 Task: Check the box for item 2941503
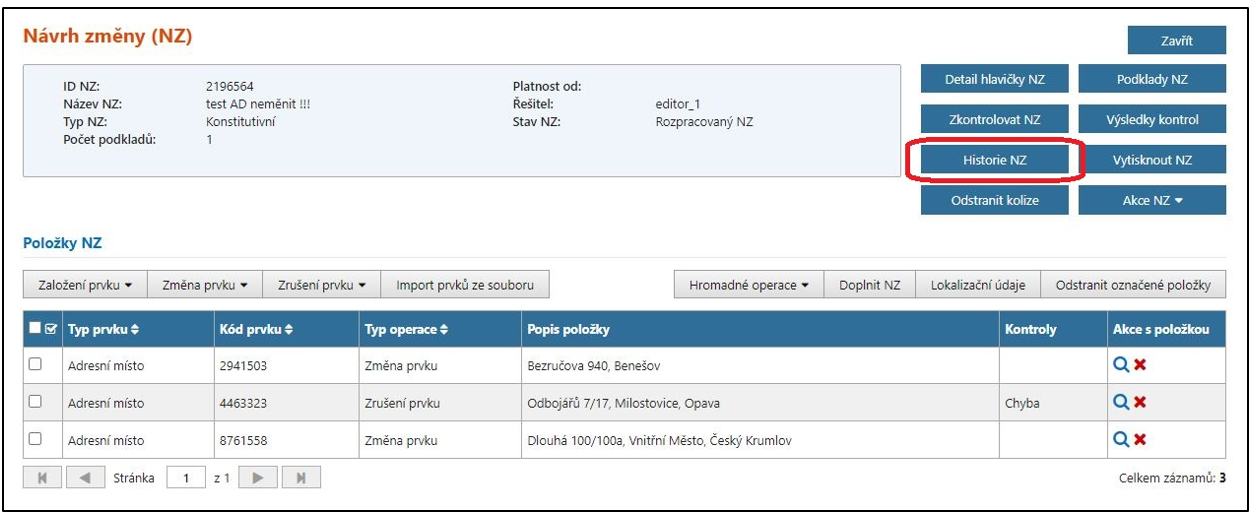(35, 366)
